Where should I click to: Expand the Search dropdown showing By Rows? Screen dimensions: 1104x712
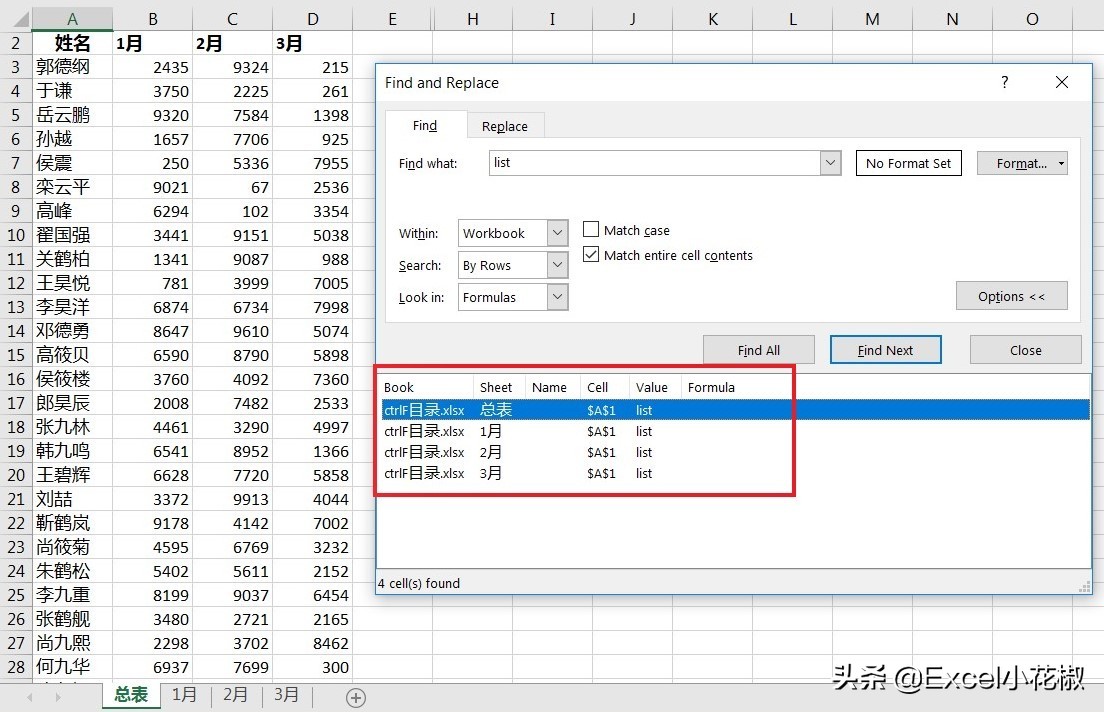point(557,265)
